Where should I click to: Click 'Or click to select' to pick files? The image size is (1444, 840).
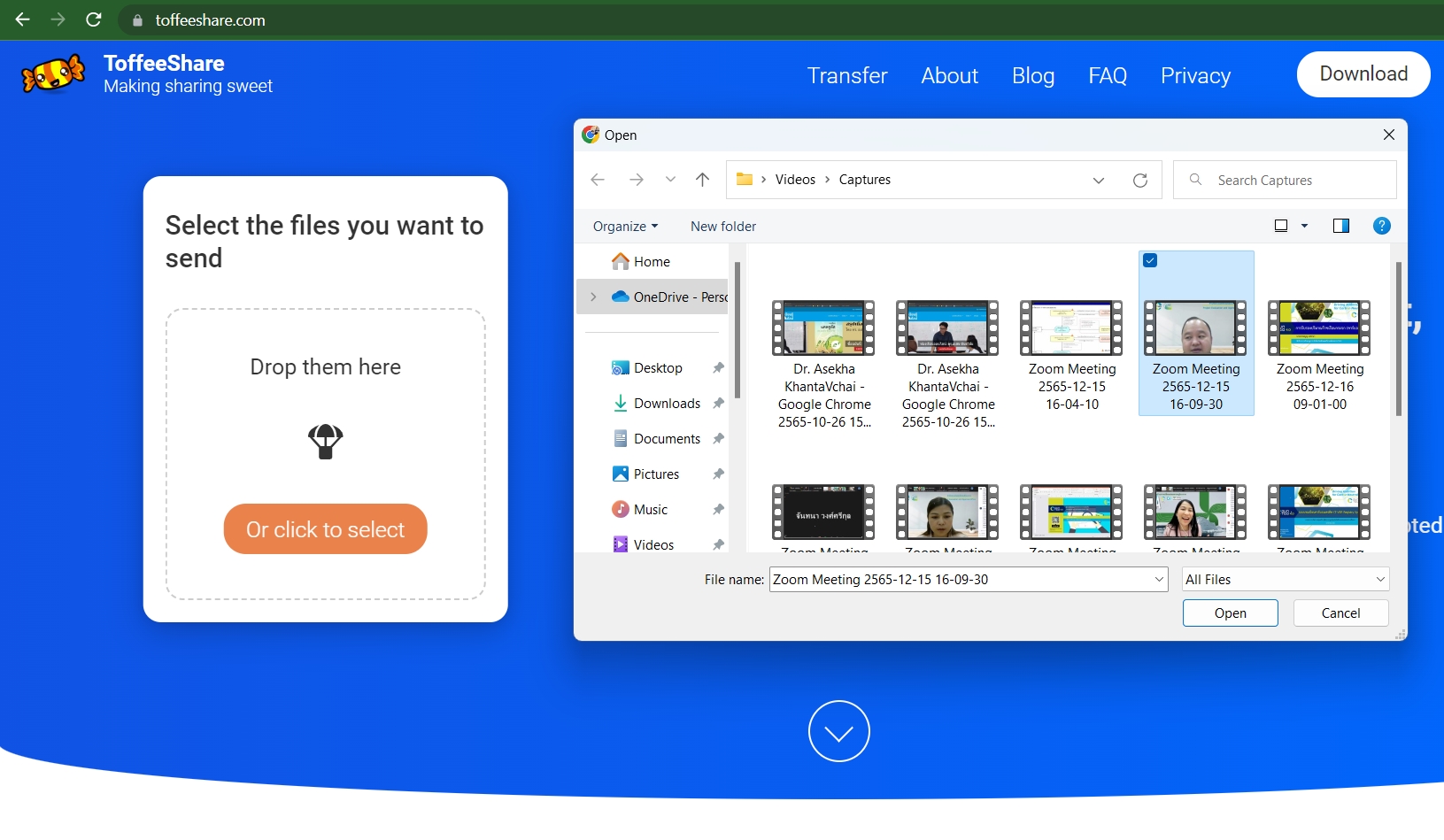click(325, 528)
